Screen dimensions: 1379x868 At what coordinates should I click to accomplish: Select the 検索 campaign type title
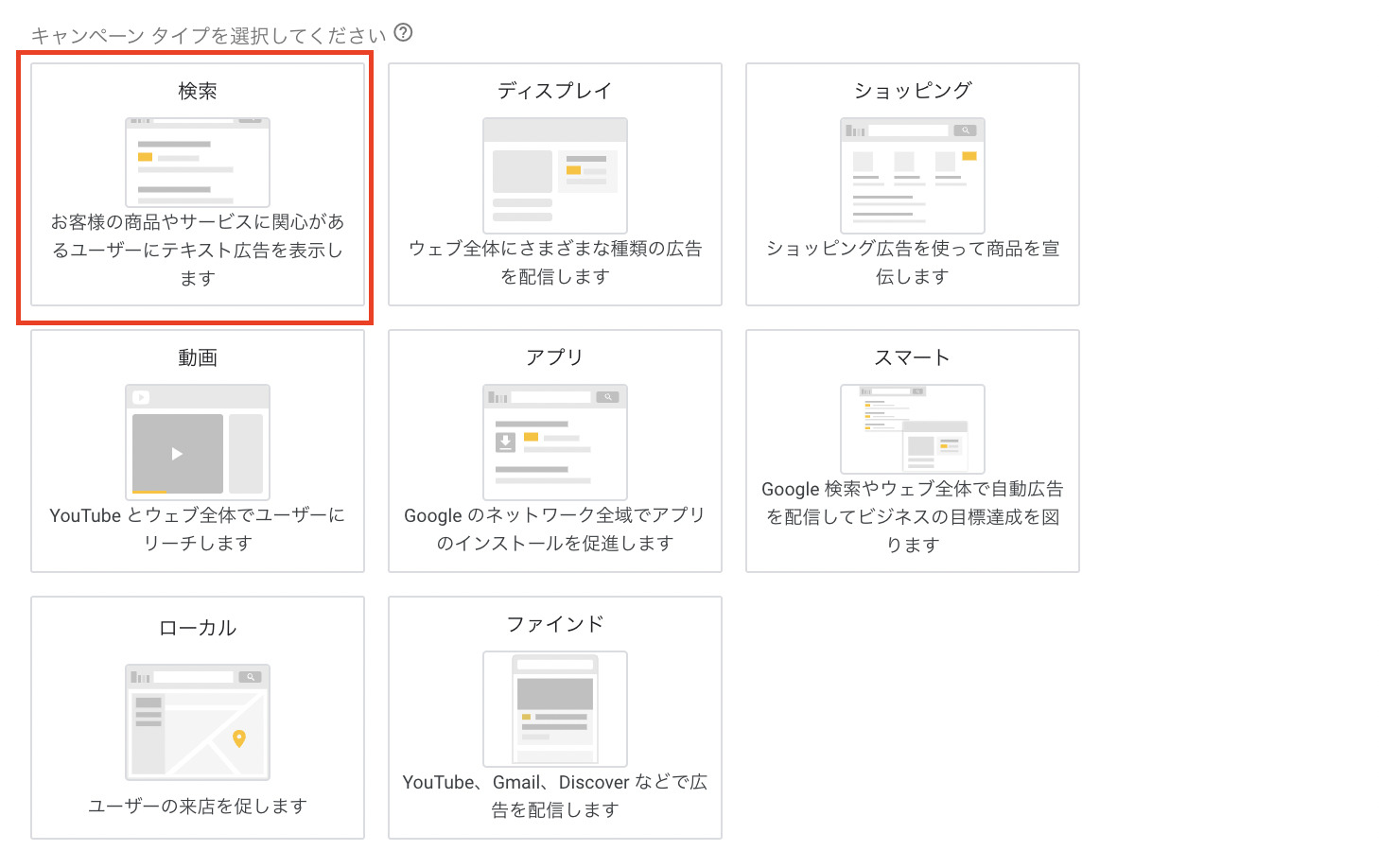tap(198, 91)
